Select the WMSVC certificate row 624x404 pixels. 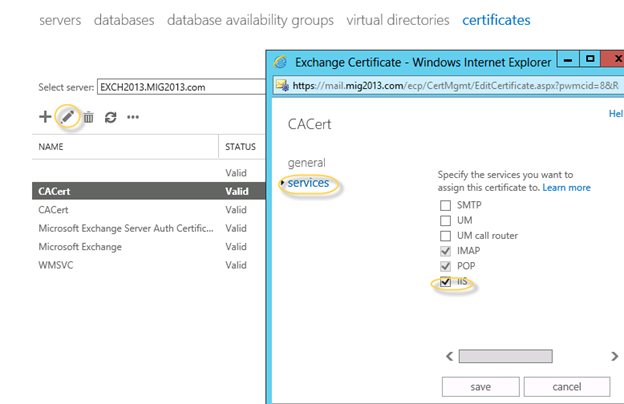[x=148, y=265]
